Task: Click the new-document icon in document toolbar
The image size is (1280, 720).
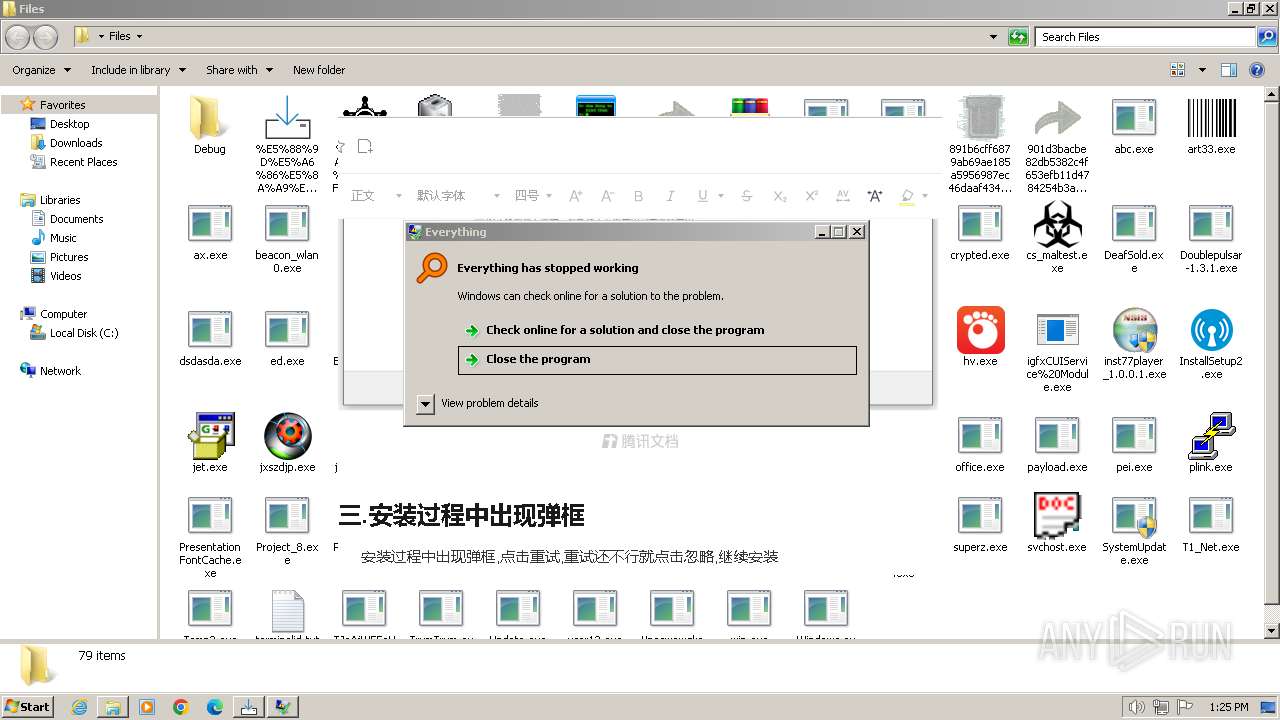Action: (365, 146)
